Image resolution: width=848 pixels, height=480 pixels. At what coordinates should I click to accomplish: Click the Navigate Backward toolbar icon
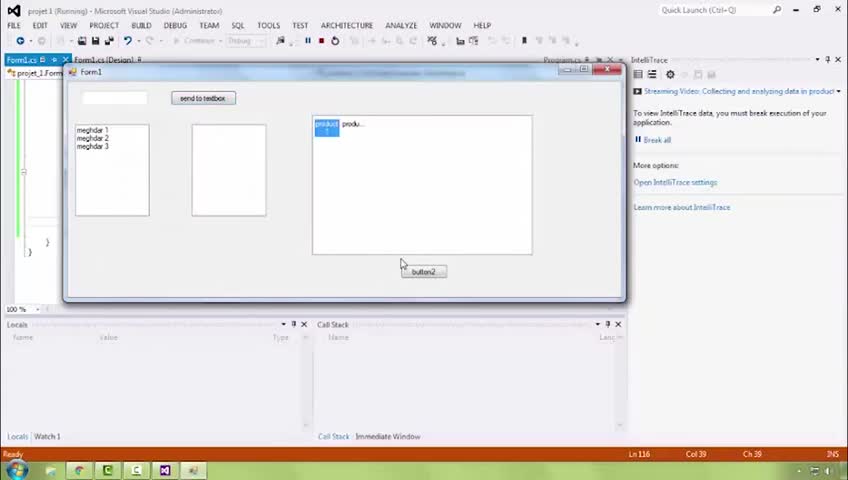pos(20,41)
